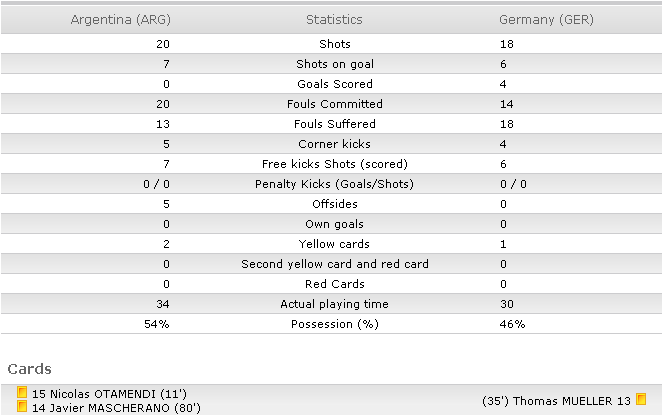Click the Statistics column header
663x416 pixels.
coord(334,19)
